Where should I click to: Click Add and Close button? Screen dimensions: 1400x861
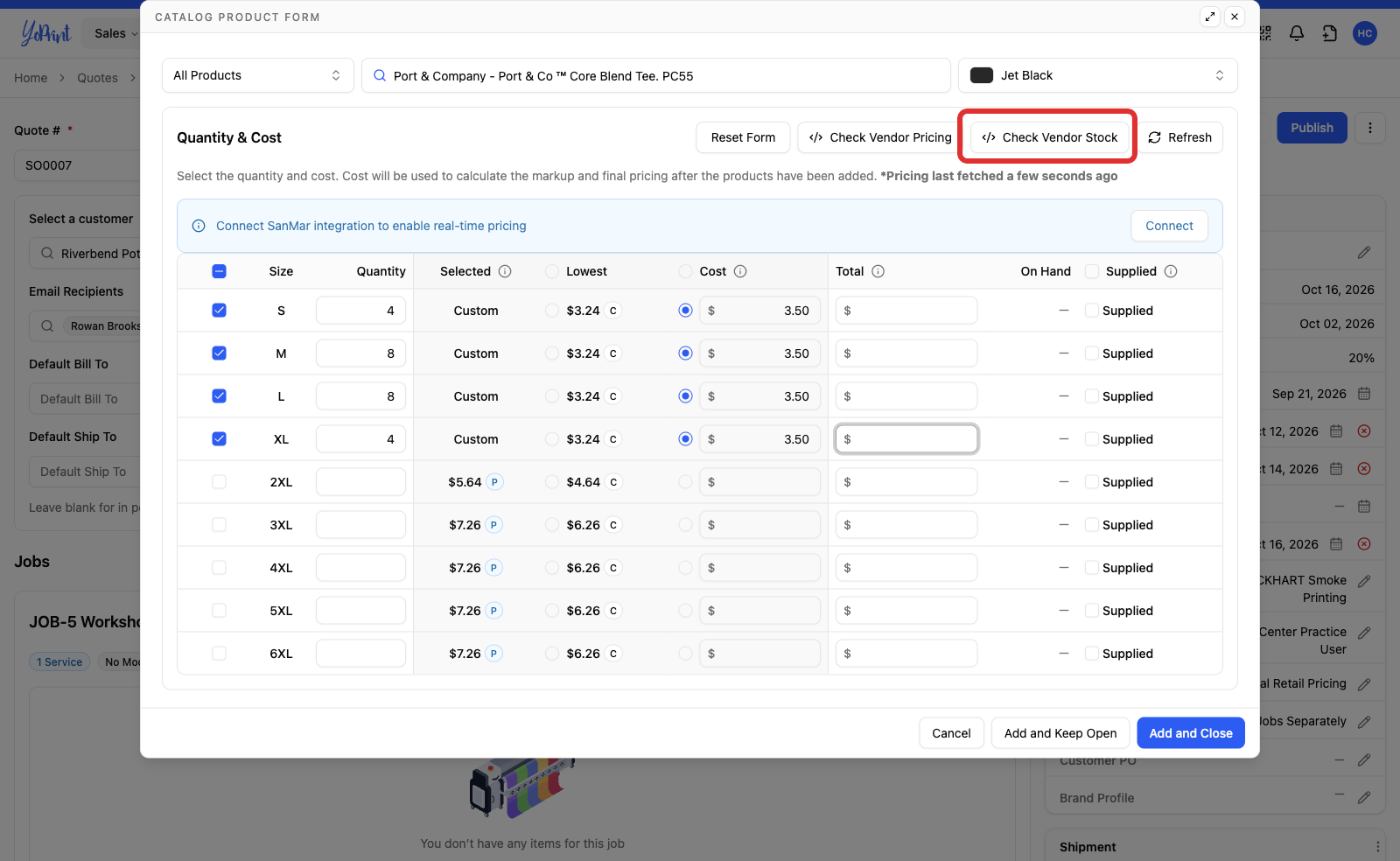coord(1191,733)
